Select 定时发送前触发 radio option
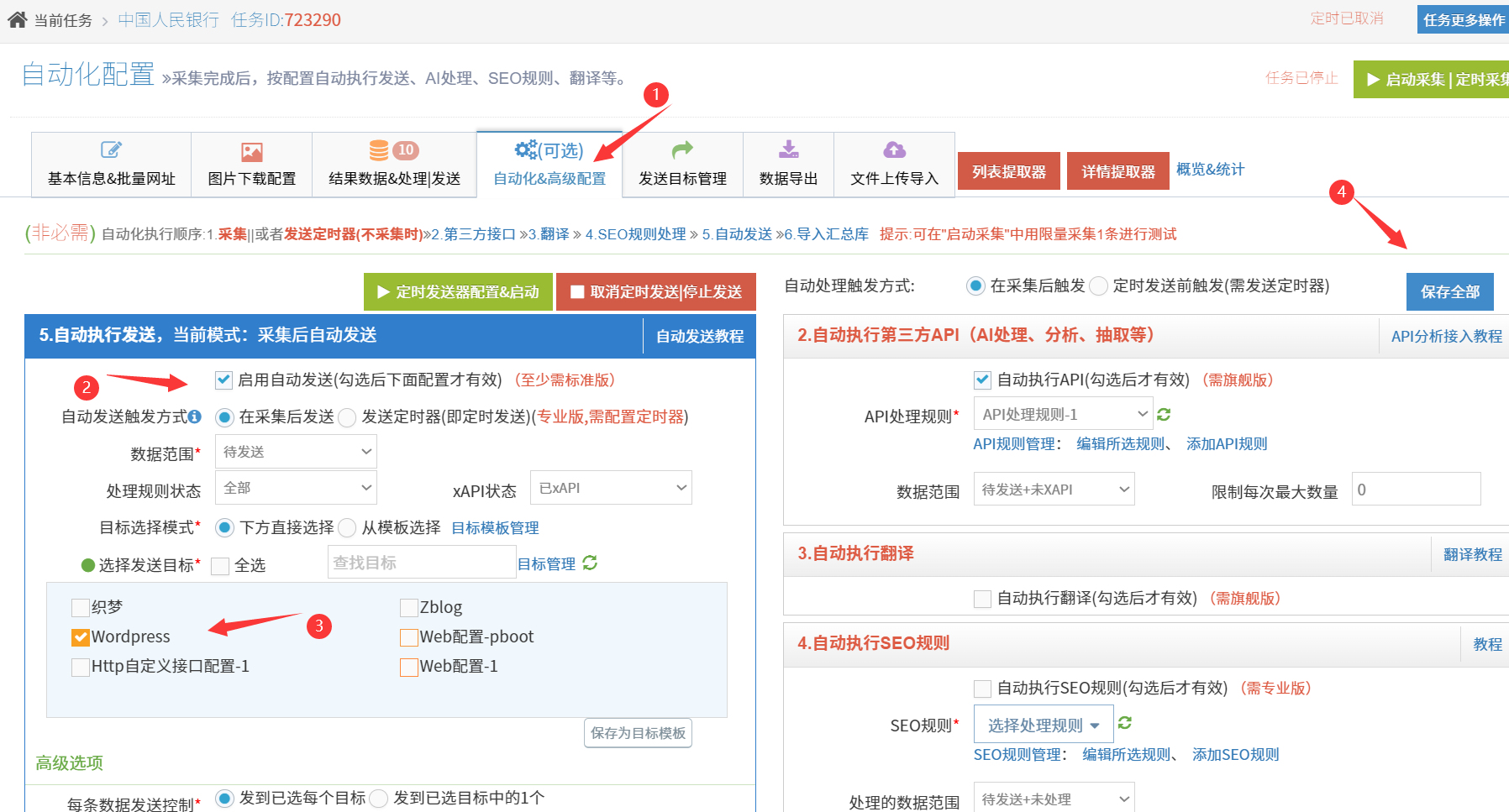The image size is (1509, 812). [x=1098, y=286]
